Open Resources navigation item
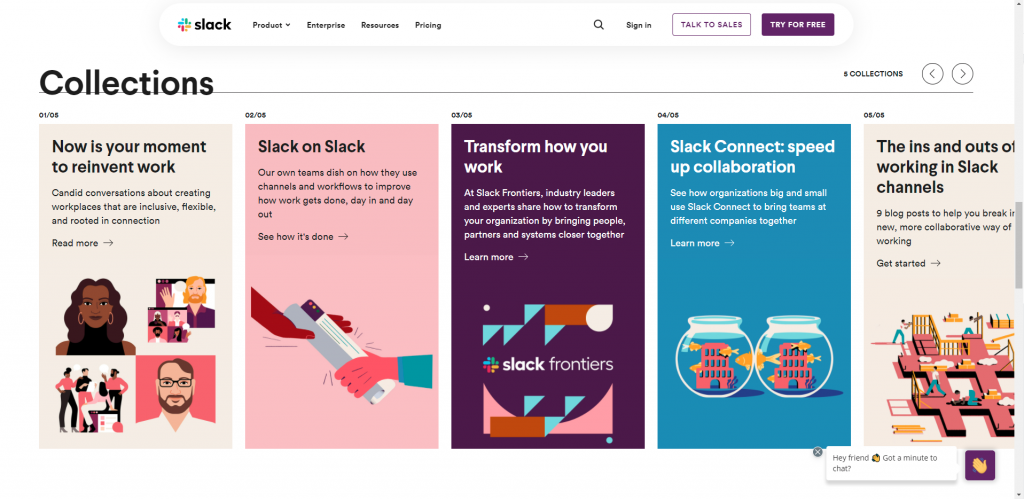 380,25
